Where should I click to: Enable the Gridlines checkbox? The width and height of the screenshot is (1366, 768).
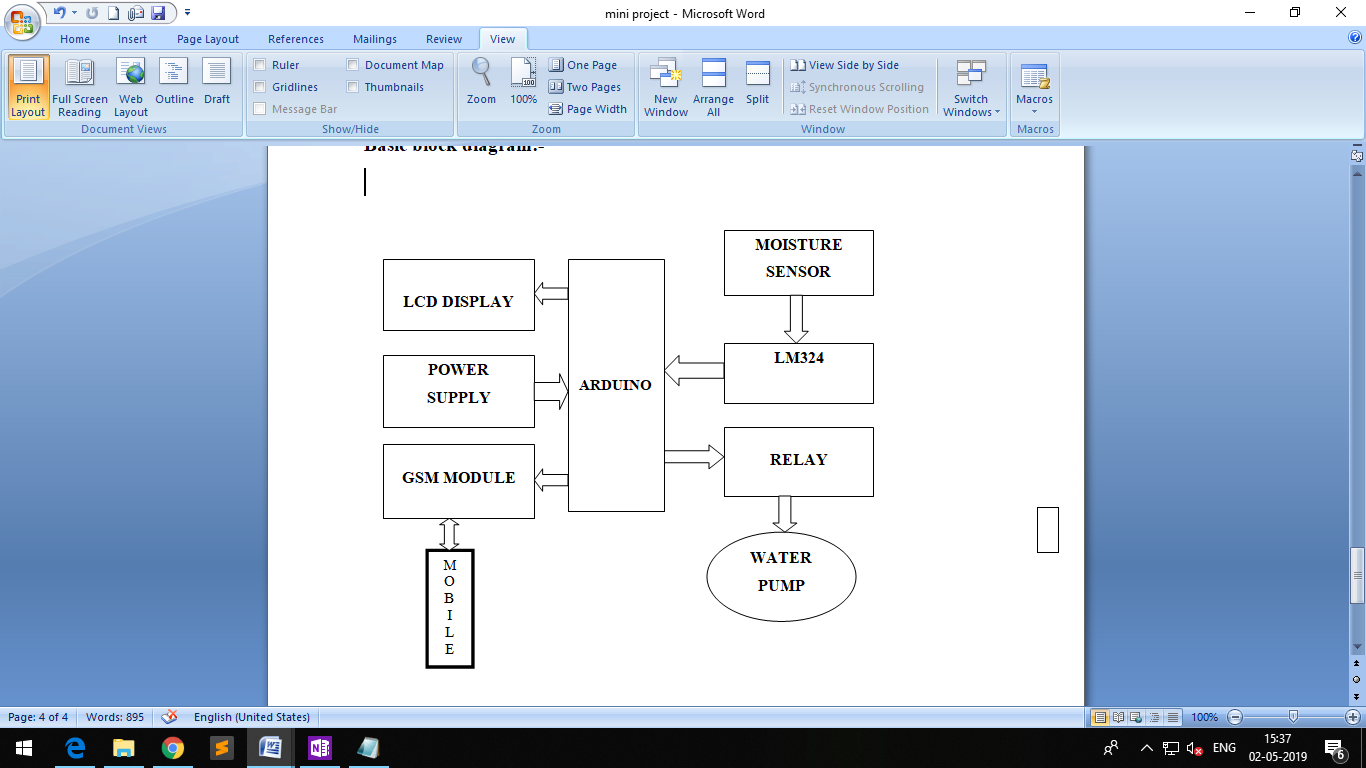pyautogui.click(x=260, y=87)
